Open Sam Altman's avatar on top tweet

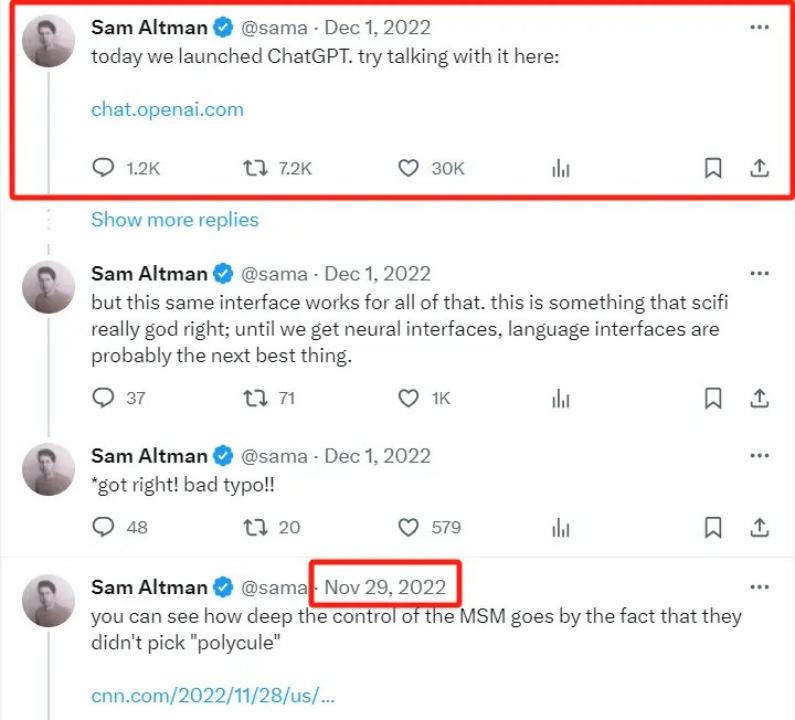click(x=48, y=41)
